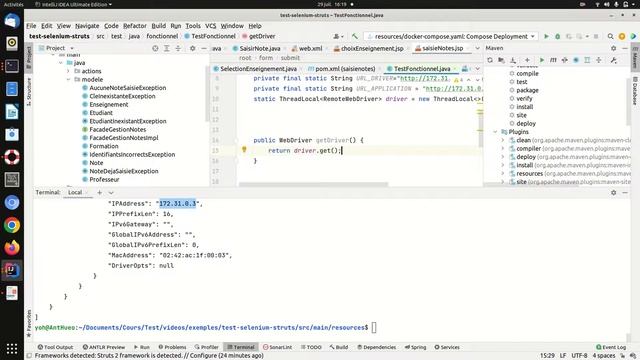Click terminal command prompt input
This screenshot has height=360, width=640.
click(x=374, y=327)
